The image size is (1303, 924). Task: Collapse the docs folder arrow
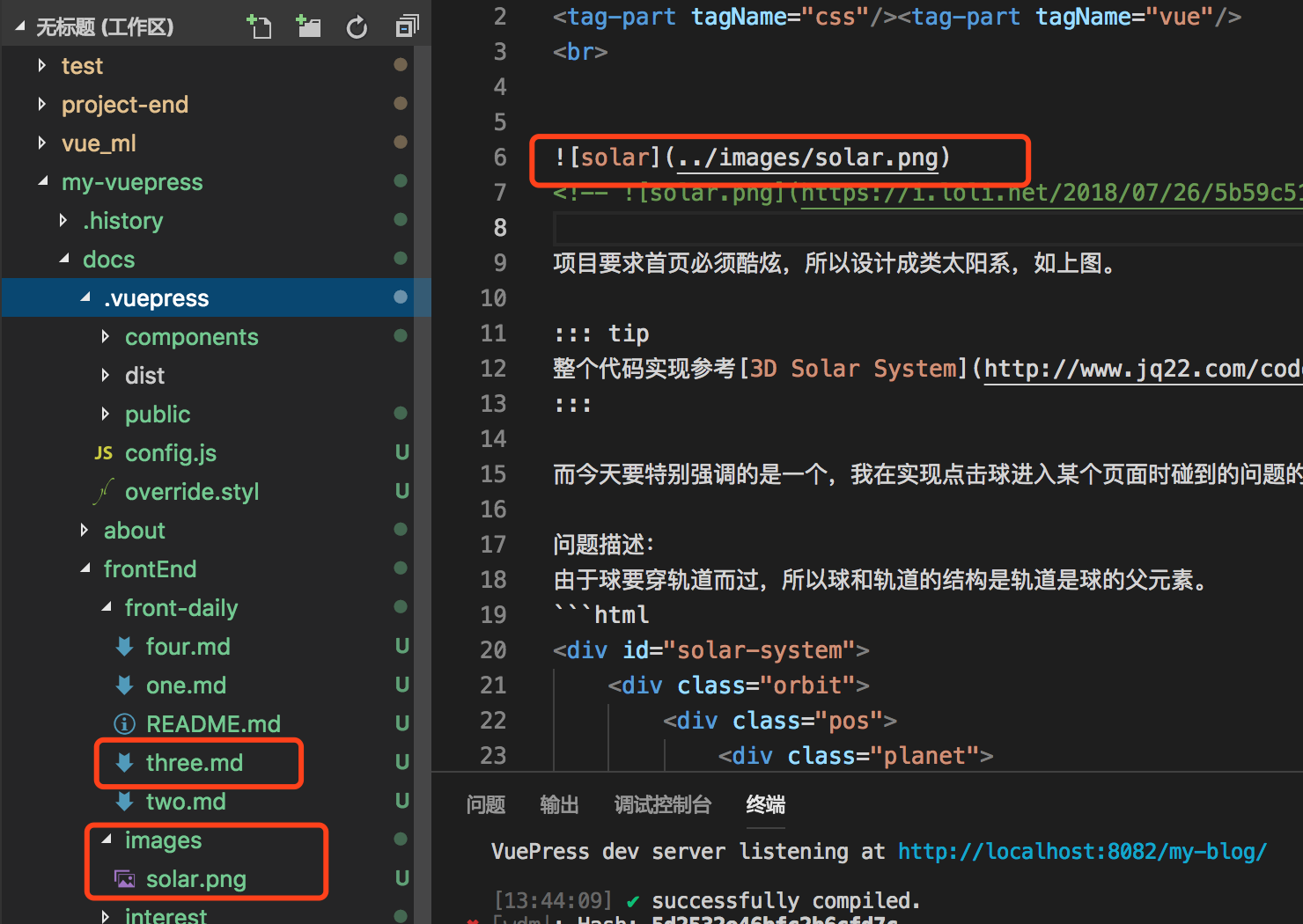click(63, 260)
